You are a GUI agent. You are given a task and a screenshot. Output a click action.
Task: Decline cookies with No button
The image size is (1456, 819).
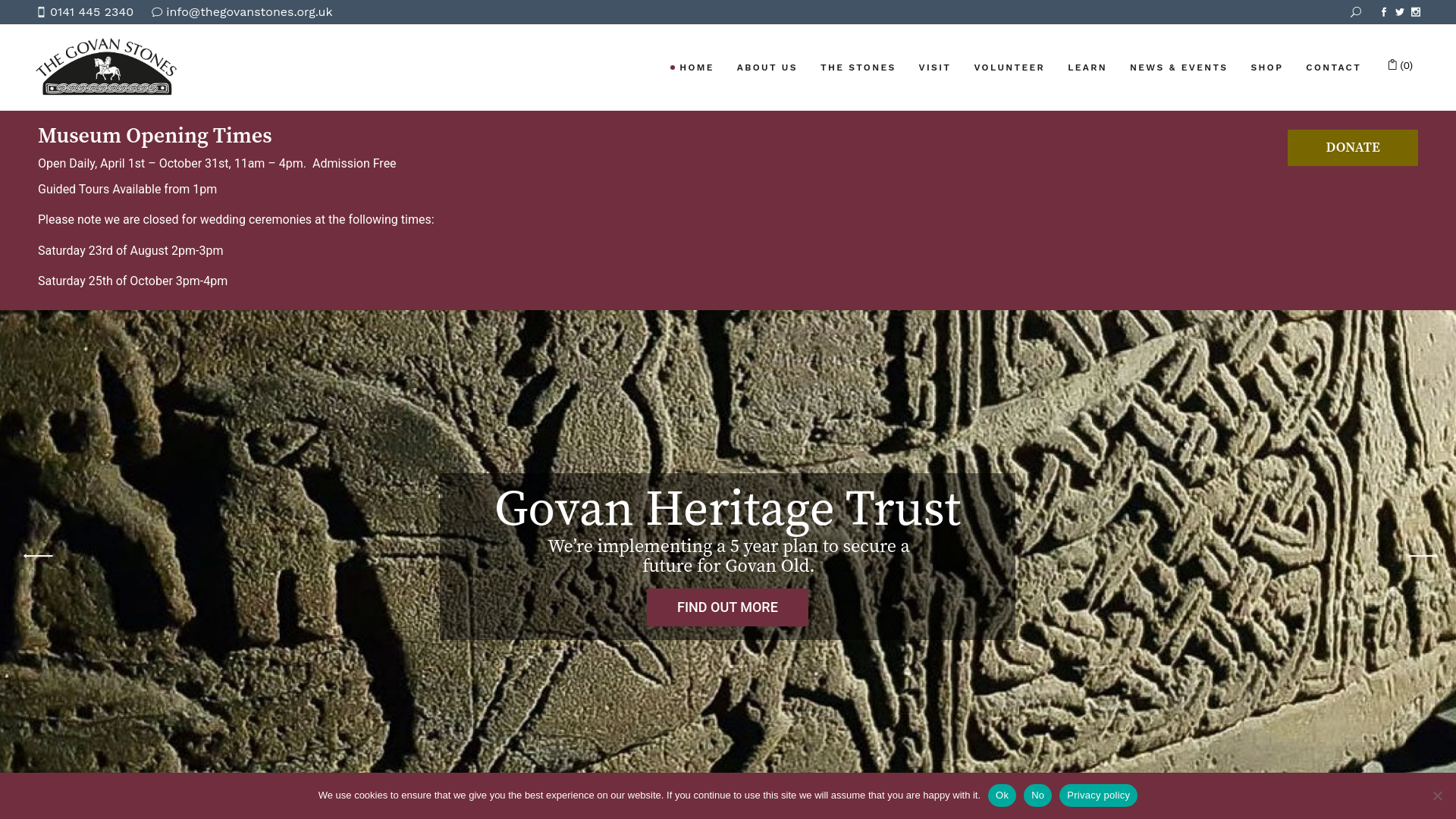pyautogui.click(x=1037, y=795)
